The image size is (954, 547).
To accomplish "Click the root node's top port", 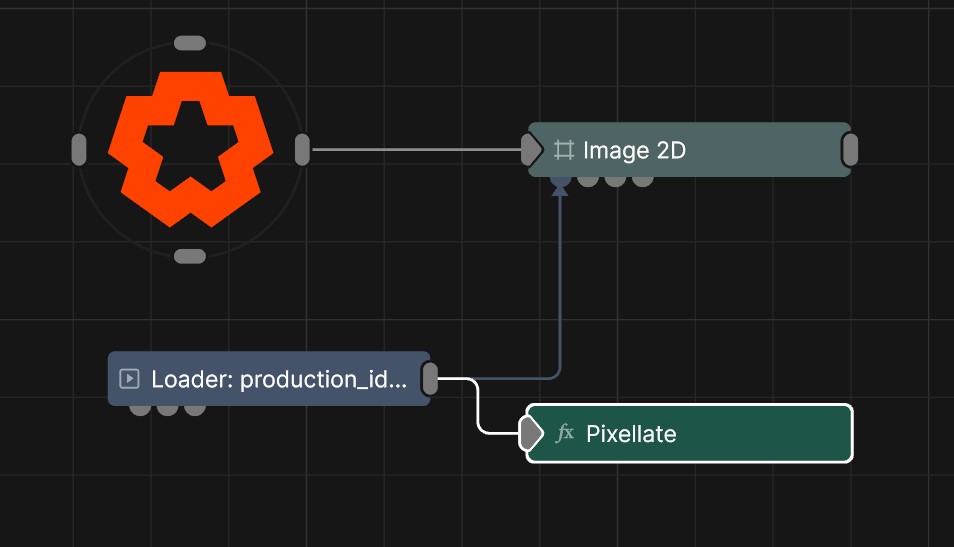I will click(x=189, y=43).
